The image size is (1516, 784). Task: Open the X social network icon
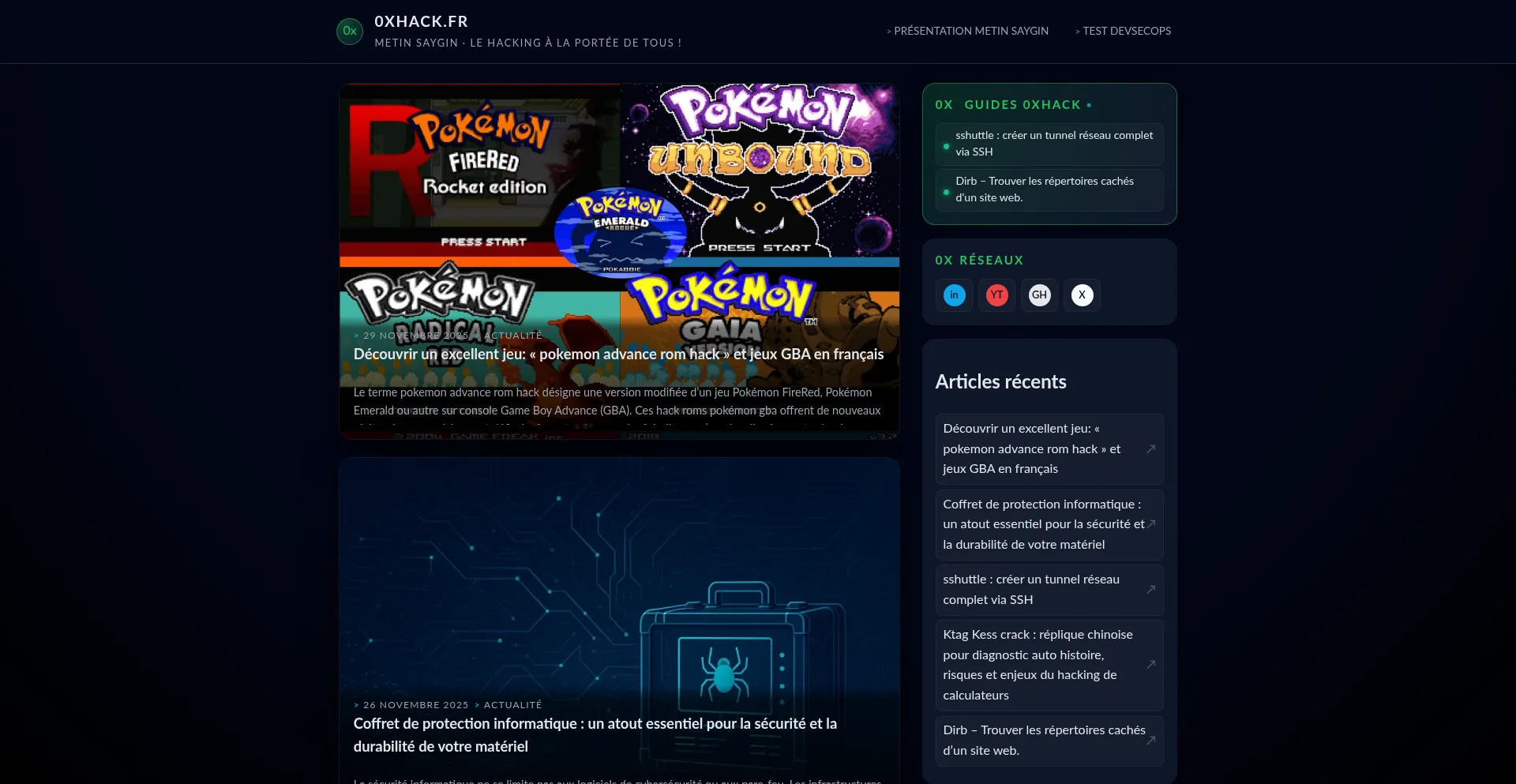click(1082, 295)
